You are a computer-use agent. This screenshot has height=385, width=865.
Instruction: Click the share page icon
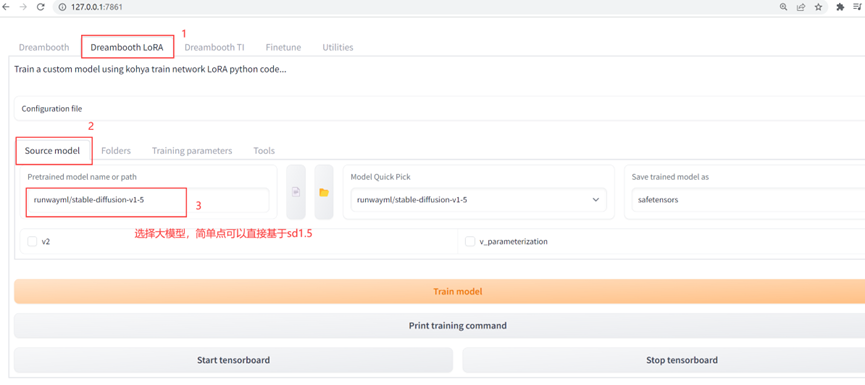coord(800,7)
